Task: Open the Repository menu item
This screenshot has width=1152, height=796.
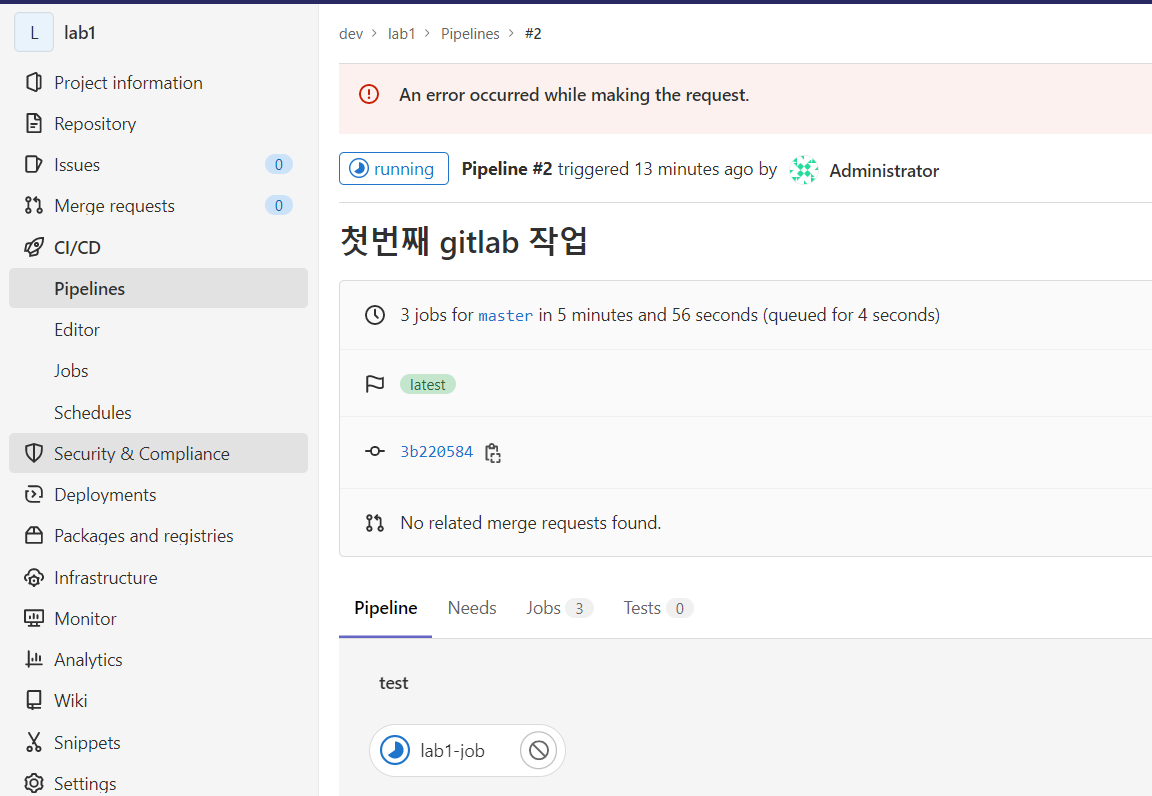Action: pos(158,123)
